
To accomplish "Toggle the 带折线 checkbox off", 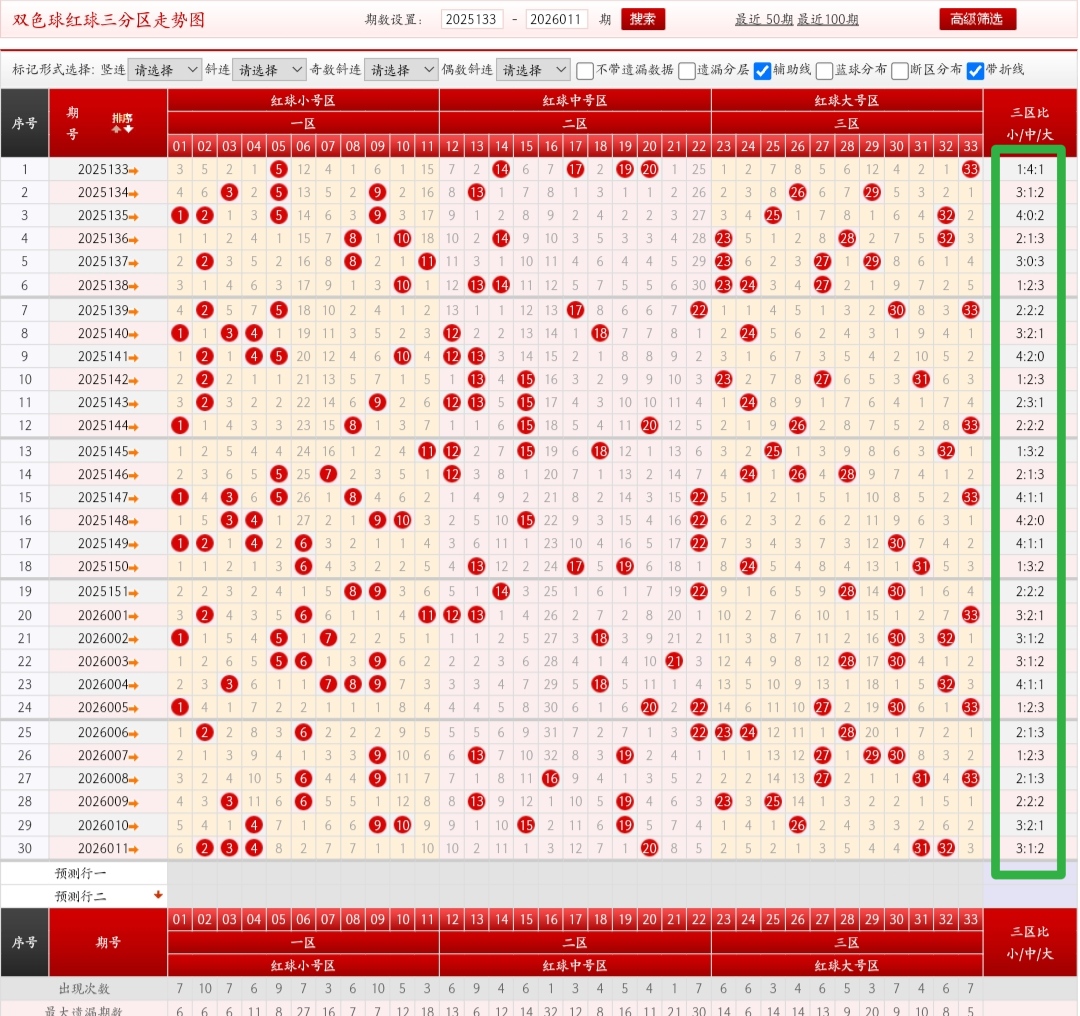I will pos(975,70).
